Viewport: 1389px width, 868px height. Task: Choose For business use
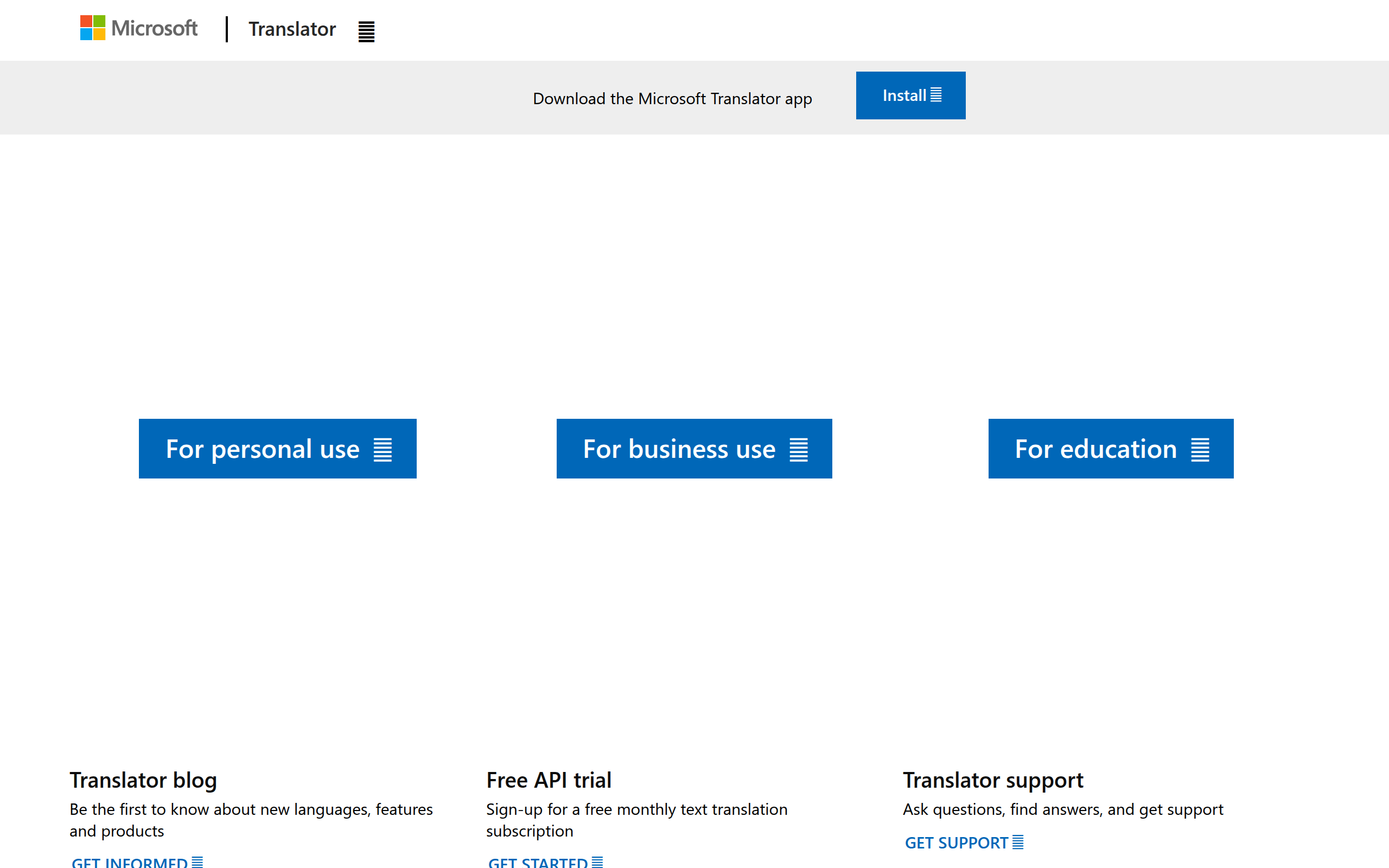[x=694, y=448]
